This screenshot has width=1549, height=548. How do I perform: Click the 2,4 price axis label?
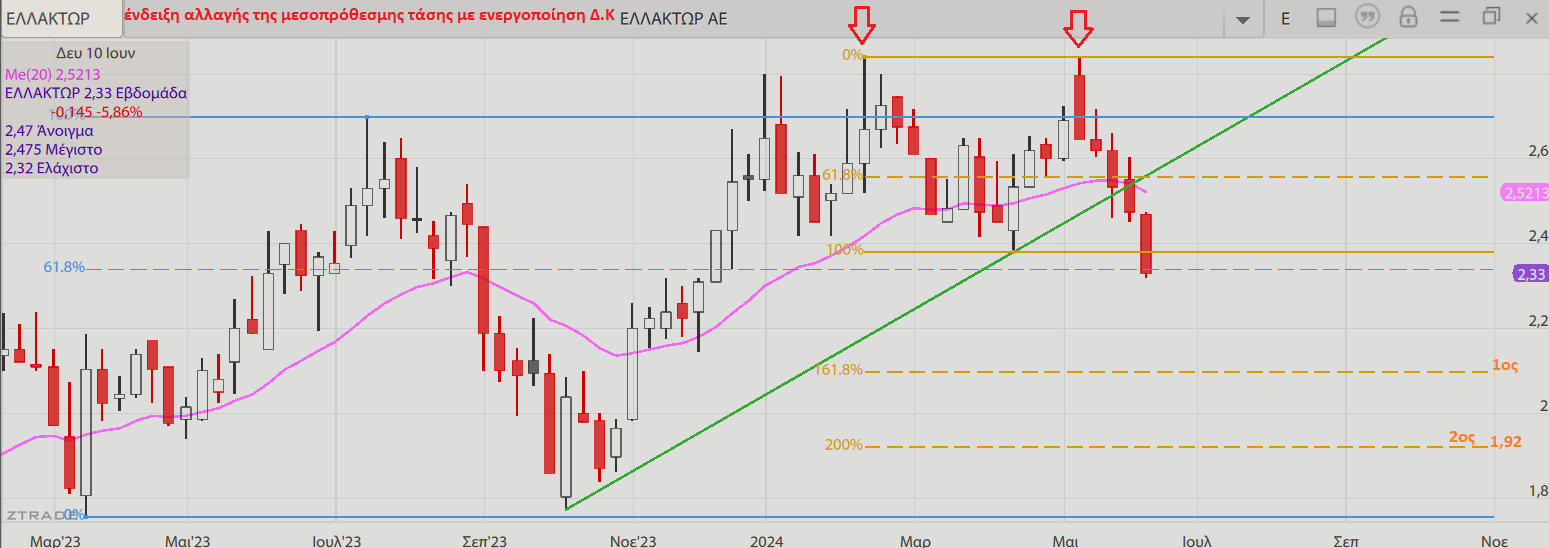pyautogui.click(x=1539, y=236)
